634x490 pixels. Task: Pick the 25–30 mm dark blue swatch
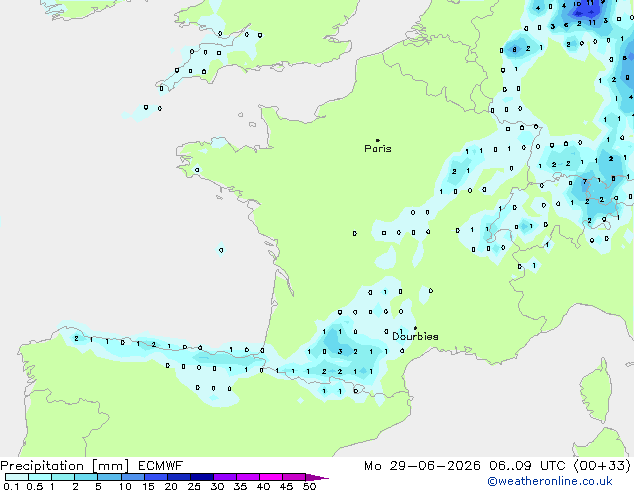click(x=201, y=477)
